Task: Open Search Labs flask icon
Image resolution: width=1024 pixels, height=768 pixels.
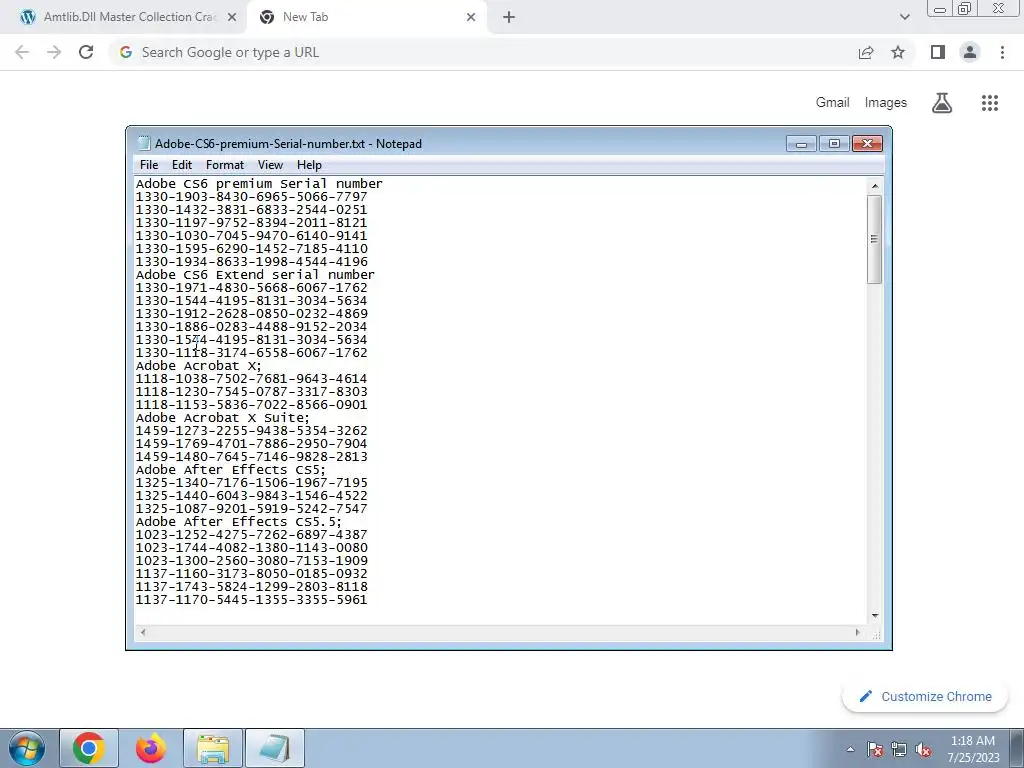Action: point(942,103)
